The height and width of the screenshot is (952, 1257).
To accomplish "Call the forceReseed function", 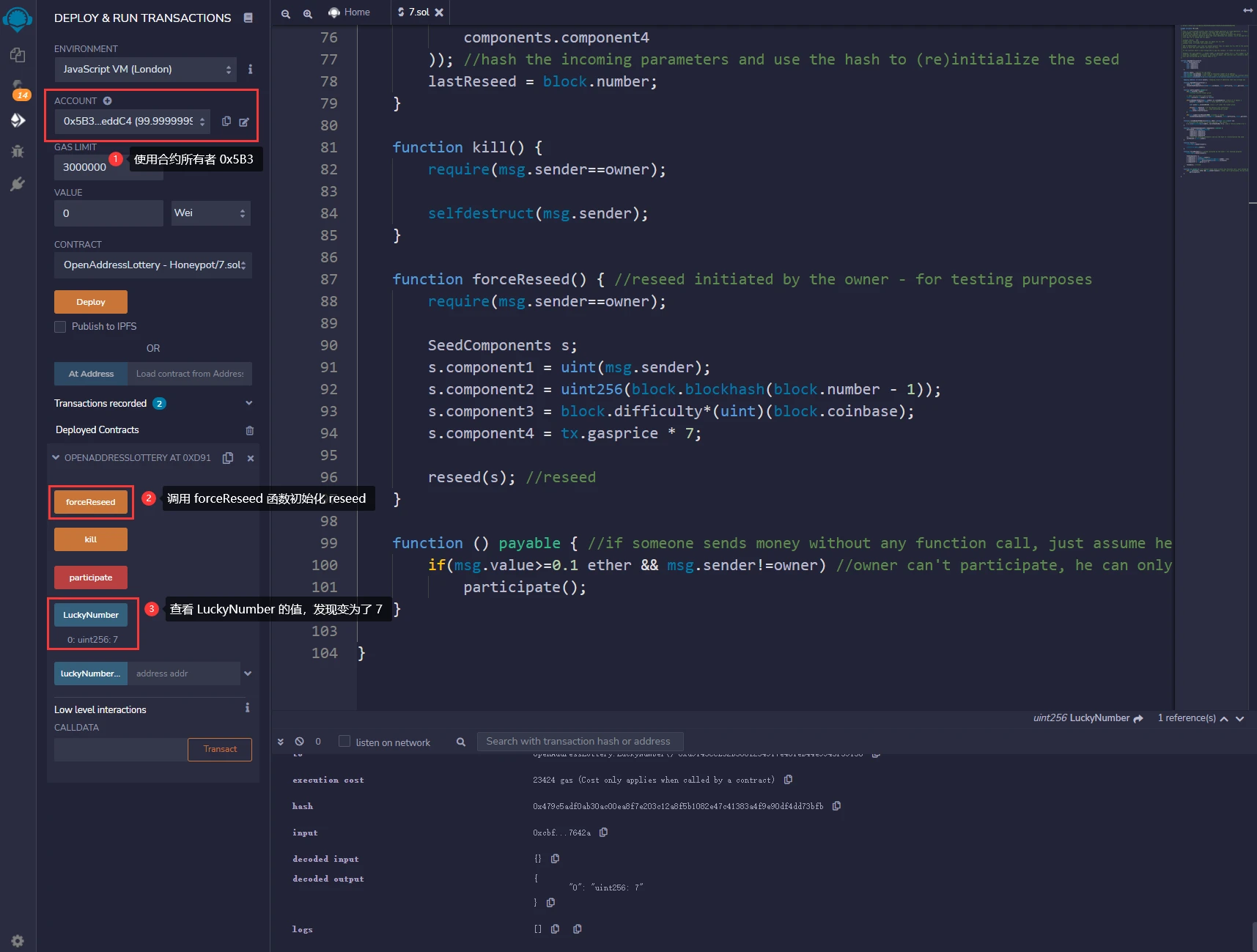I will [91, 502].
